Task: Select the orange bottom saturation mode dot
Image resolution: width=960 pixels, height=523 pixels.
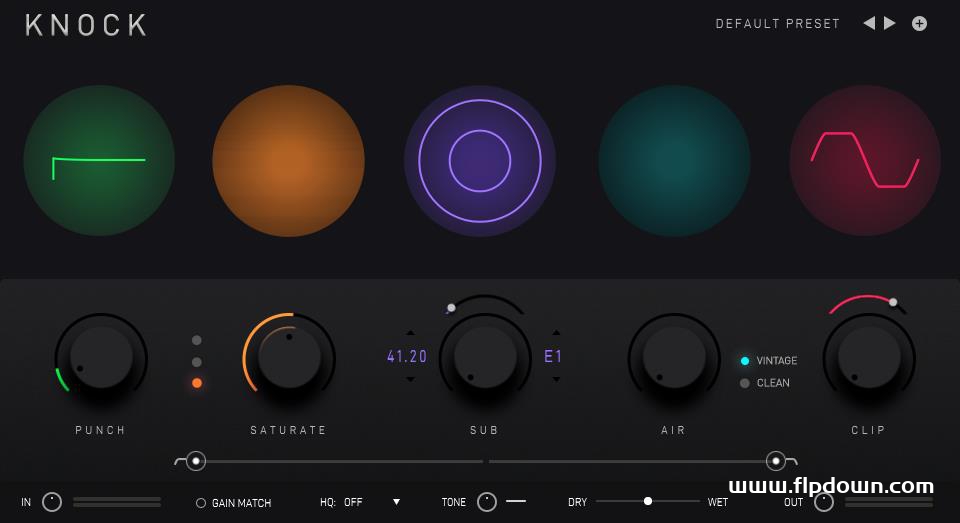Action: tap(197, 383)
